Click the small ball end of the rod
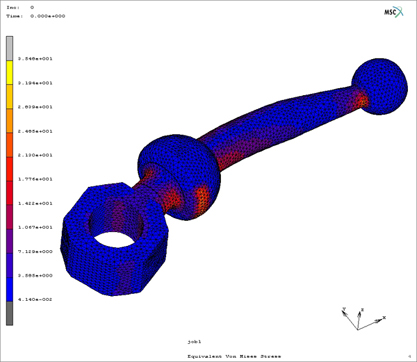 click(380, 87)
